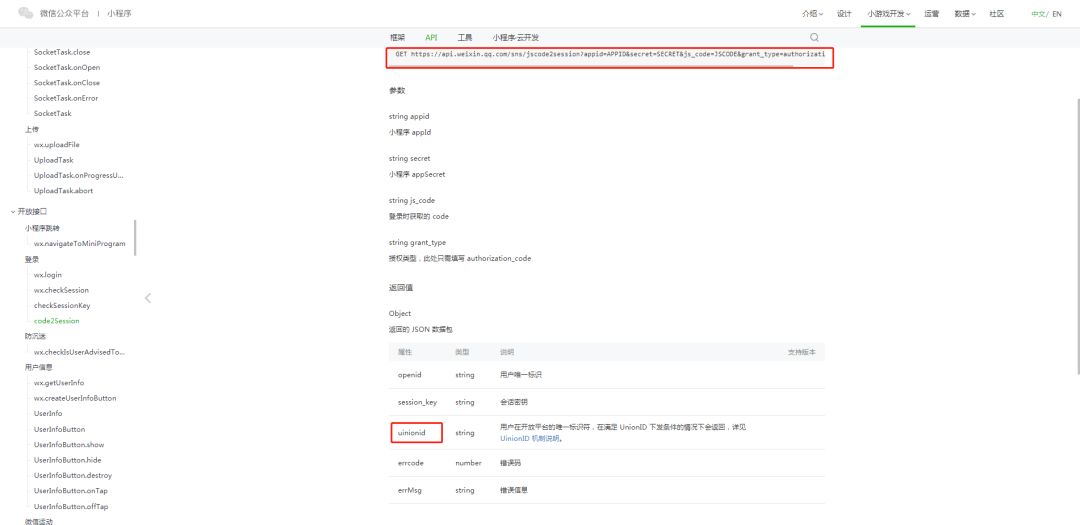1080x525 pixels.
Task: Open the search magnifier icon
Action: click(814, 37)
